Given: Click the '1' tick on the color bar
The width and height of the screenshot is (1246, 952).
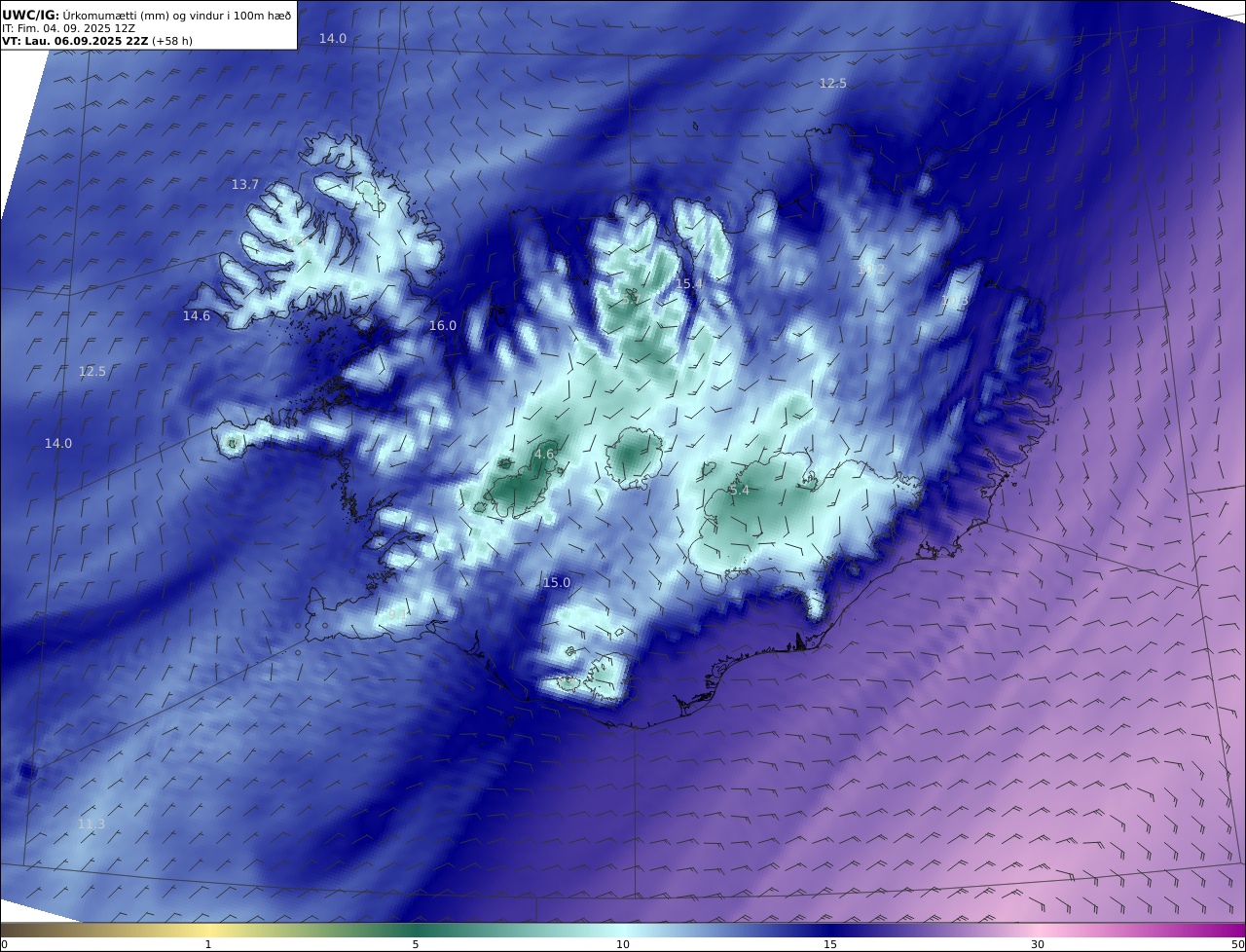Looking at the screenshot, I should pos(208,944).
